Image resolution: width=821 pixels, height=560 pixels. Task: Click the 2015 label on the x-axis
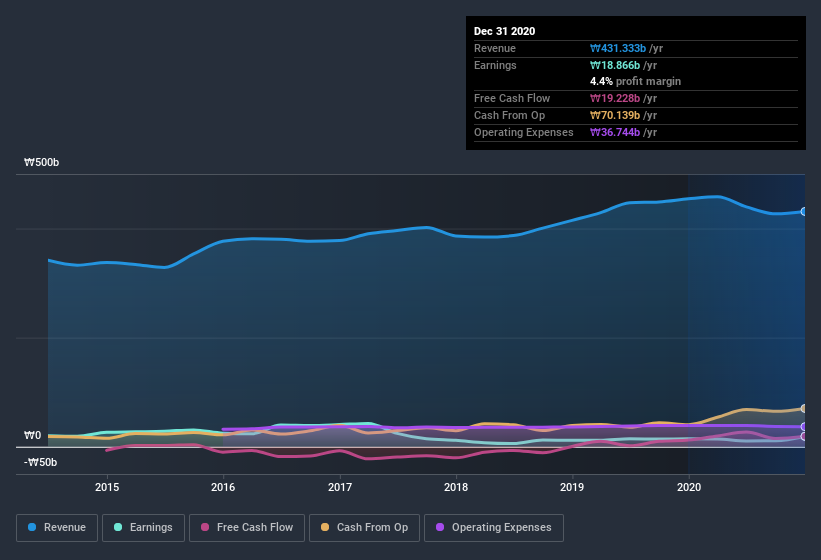click(x=107, y=487)
